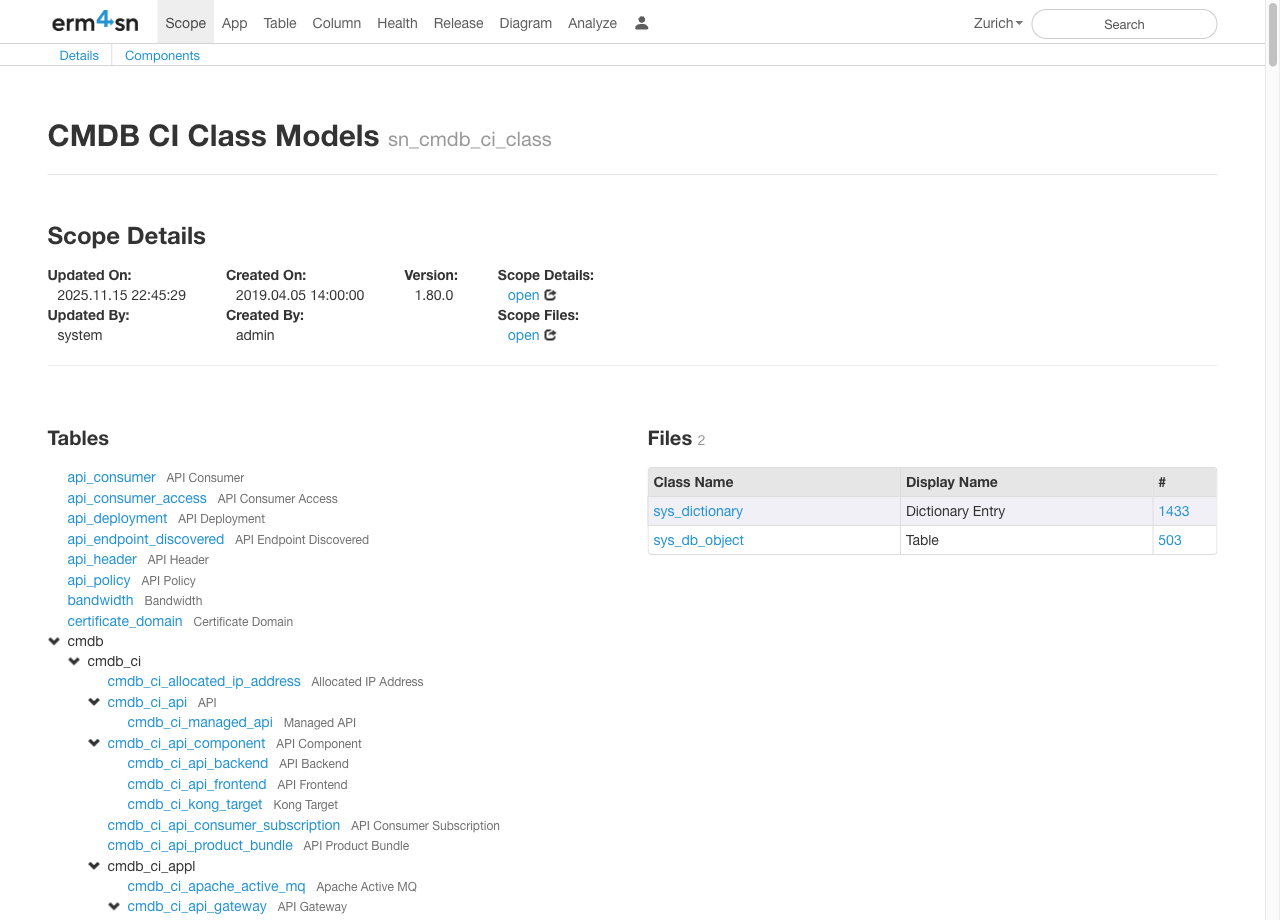Open the api_consumer_access table link
Viewport: 1280px width, 920px height.
pyautogui.click(x=137, y=498)
